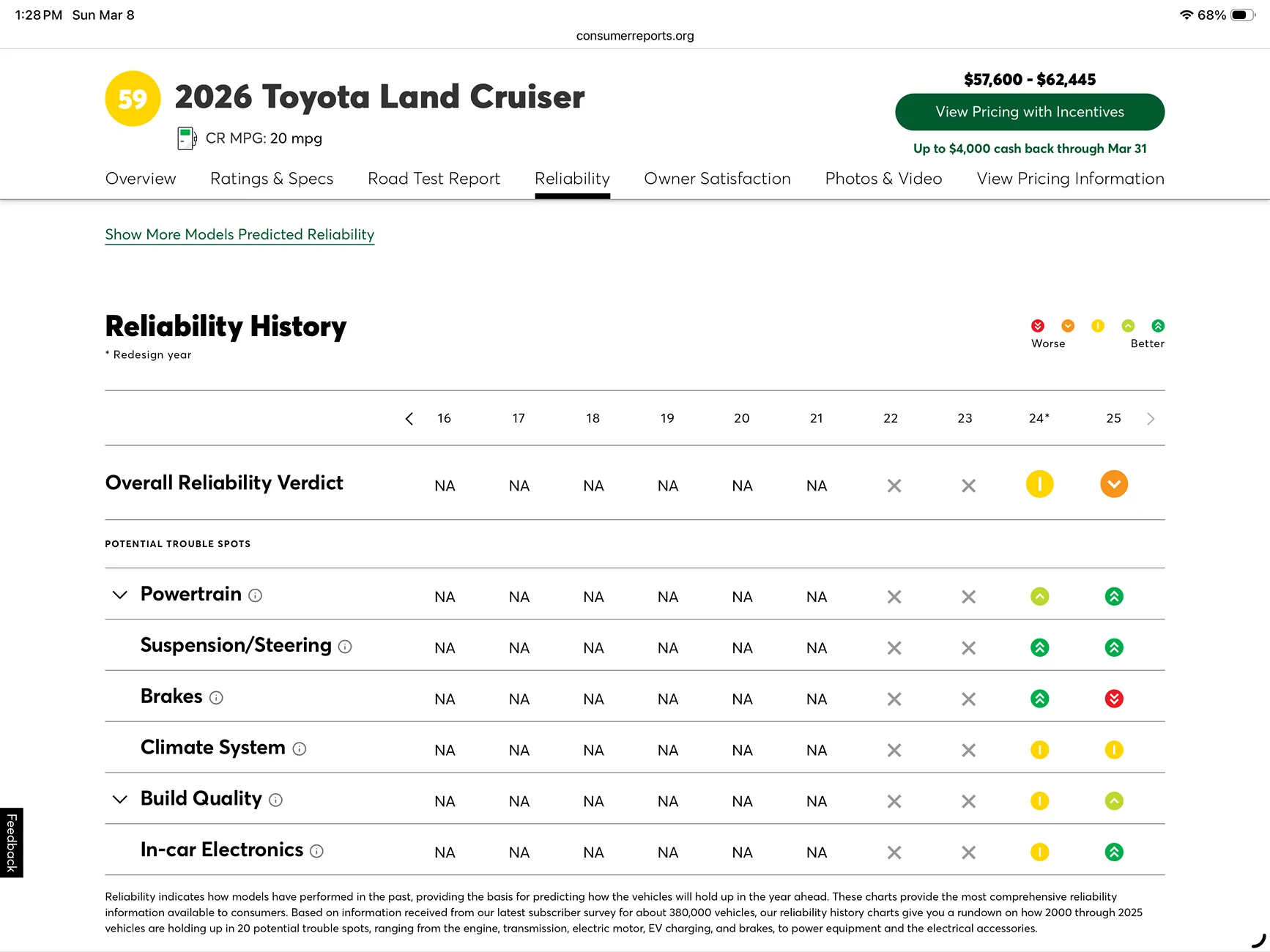Advance years with the right arrow

click(x=1150, y=419)
